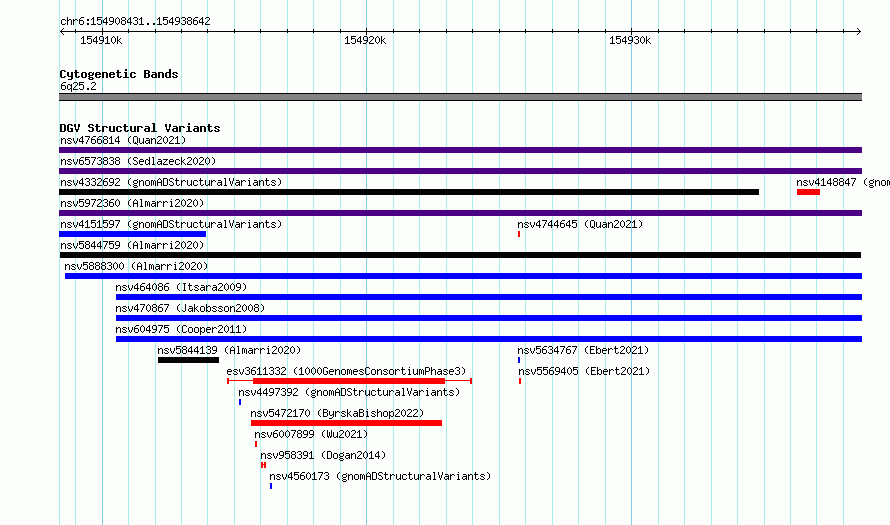
Task: Select black bar of nsv4332692
Action: click(x=409, y=192)
